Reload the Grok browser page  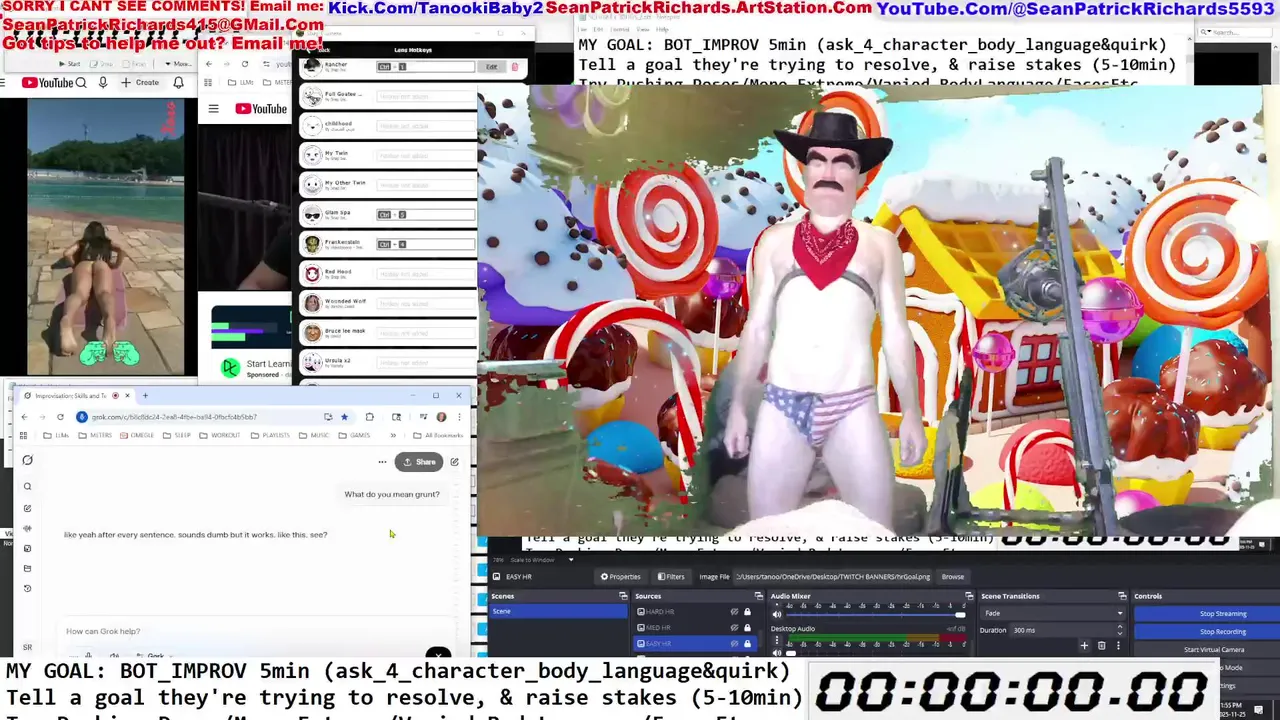60,417
